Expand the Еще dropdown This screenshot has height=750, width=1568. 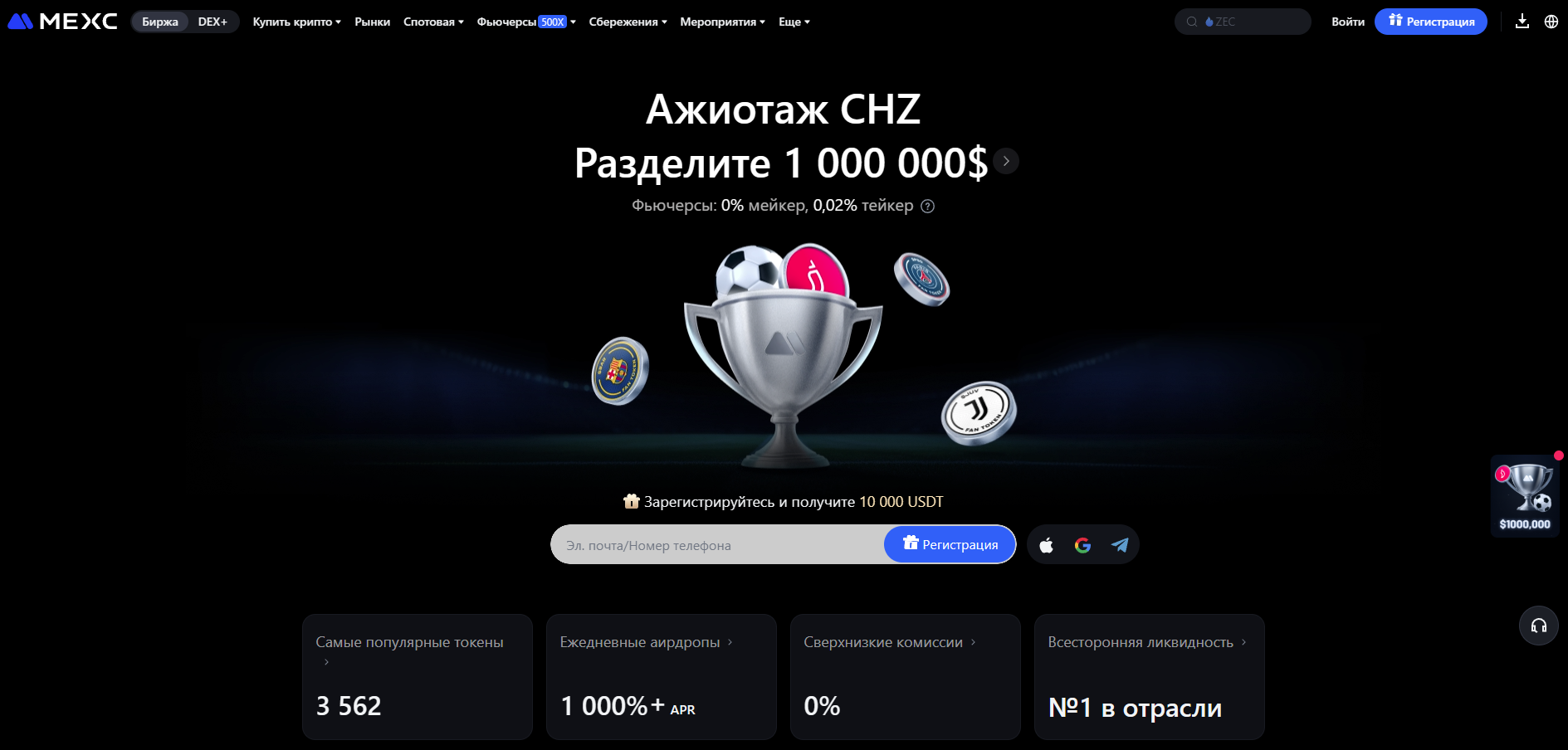794,22
